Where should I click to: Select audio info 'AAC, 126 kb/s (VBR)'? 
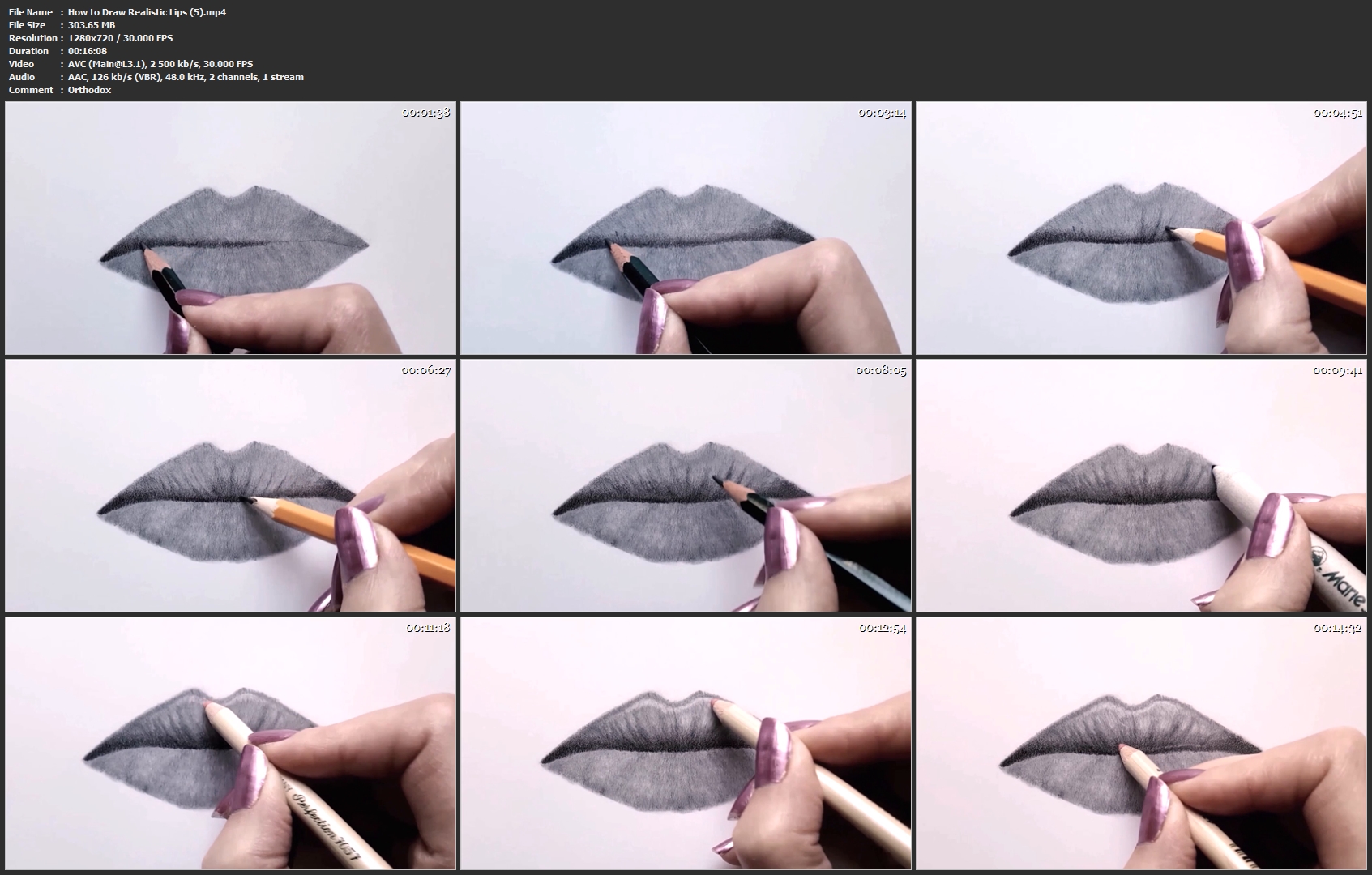click(x=114, y=77)
